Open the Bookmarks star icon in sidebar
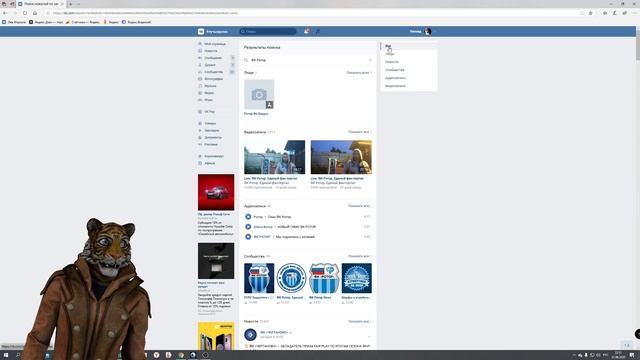Image resolution: width=640 pixels, height=360 pixels. point(200,130)
